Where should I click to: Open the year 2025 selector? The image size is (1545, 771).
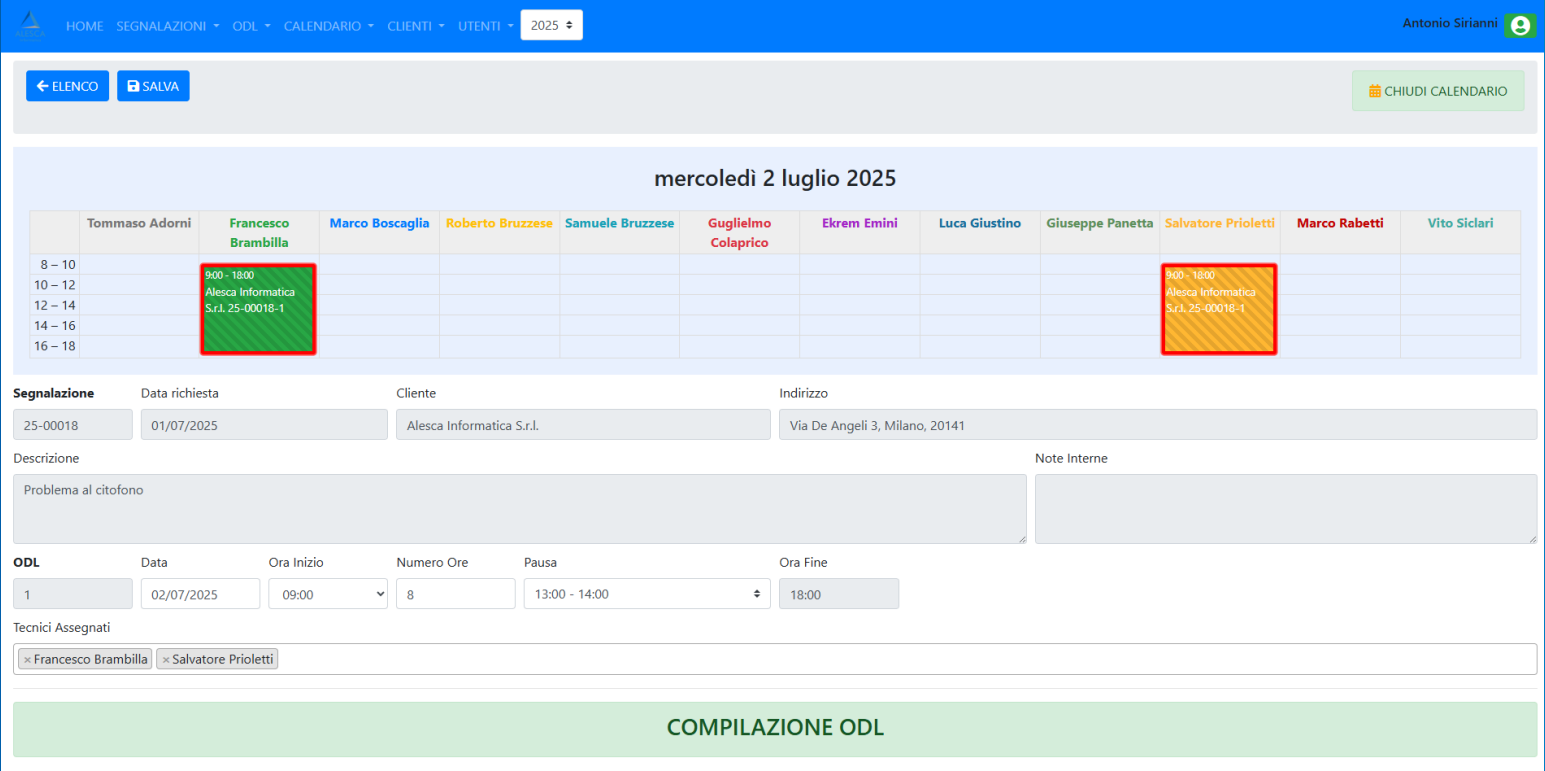[x=551, y=26]
